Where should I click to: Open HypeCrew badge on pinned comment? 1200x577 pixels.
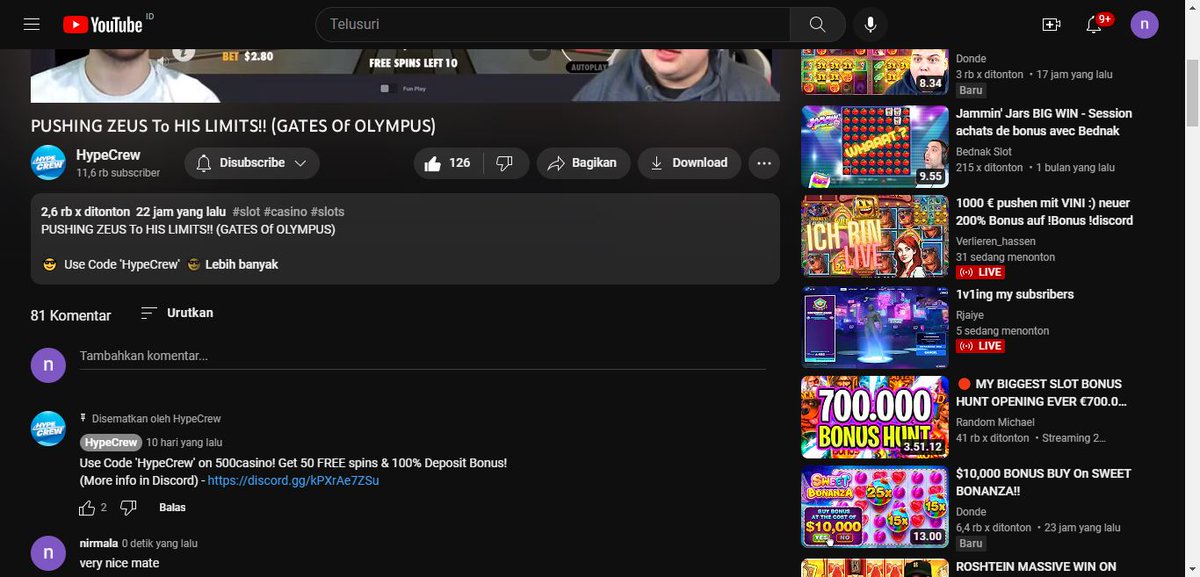(x=111, y=442)
